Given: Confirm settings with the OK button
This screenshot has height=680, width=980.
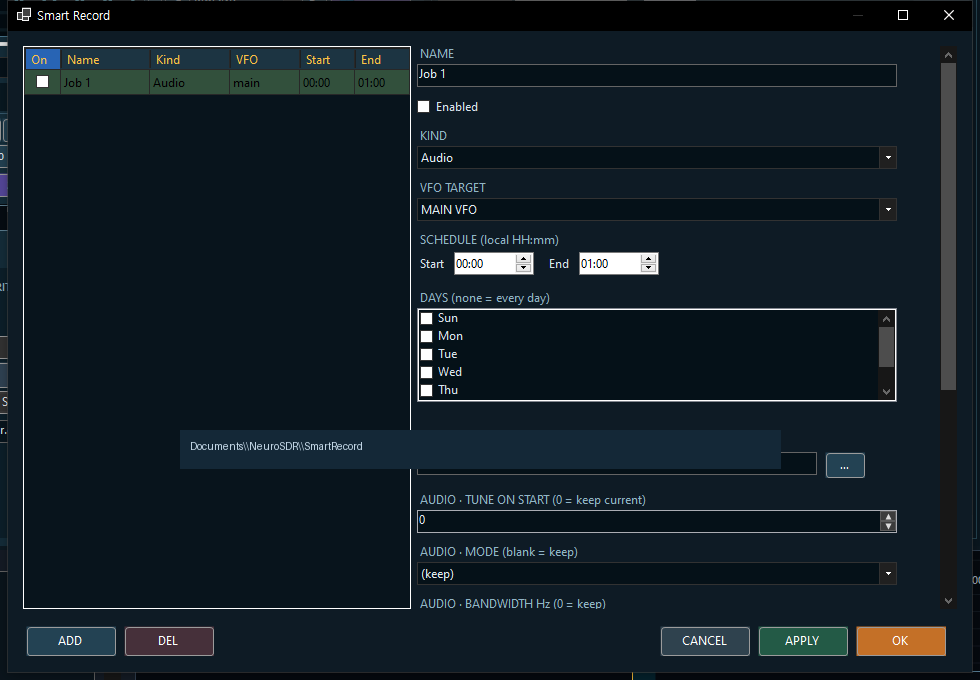Looking at the screenshot, I should pos(901,641).
